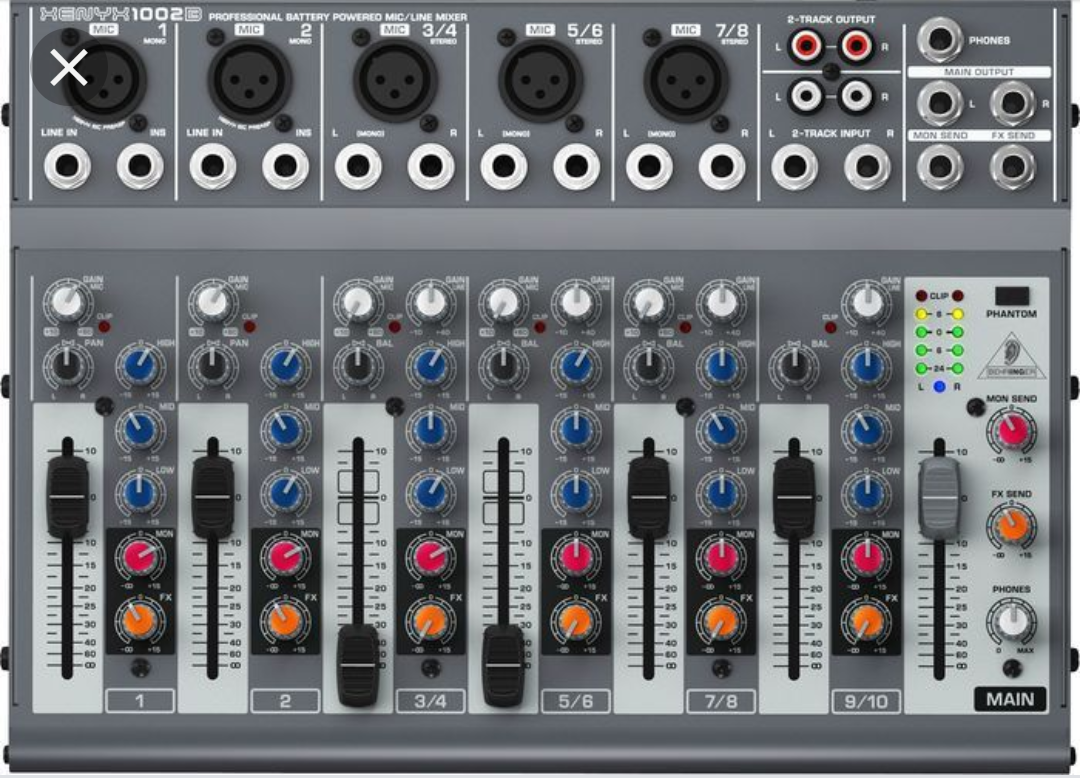Click the MAIN OUTPUT R jack
This screenshot has width=1080, height=784.
(x=1012, y=103)
